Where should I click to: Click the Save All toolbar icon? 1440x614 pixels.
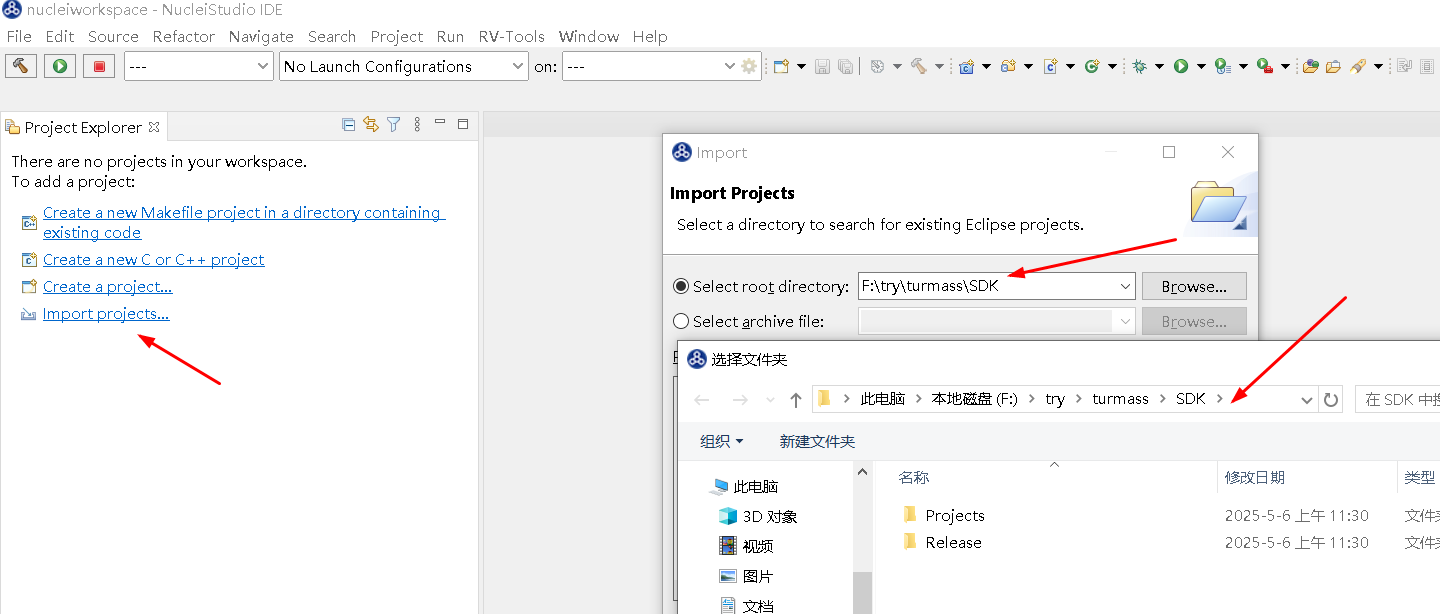(845, 66)
